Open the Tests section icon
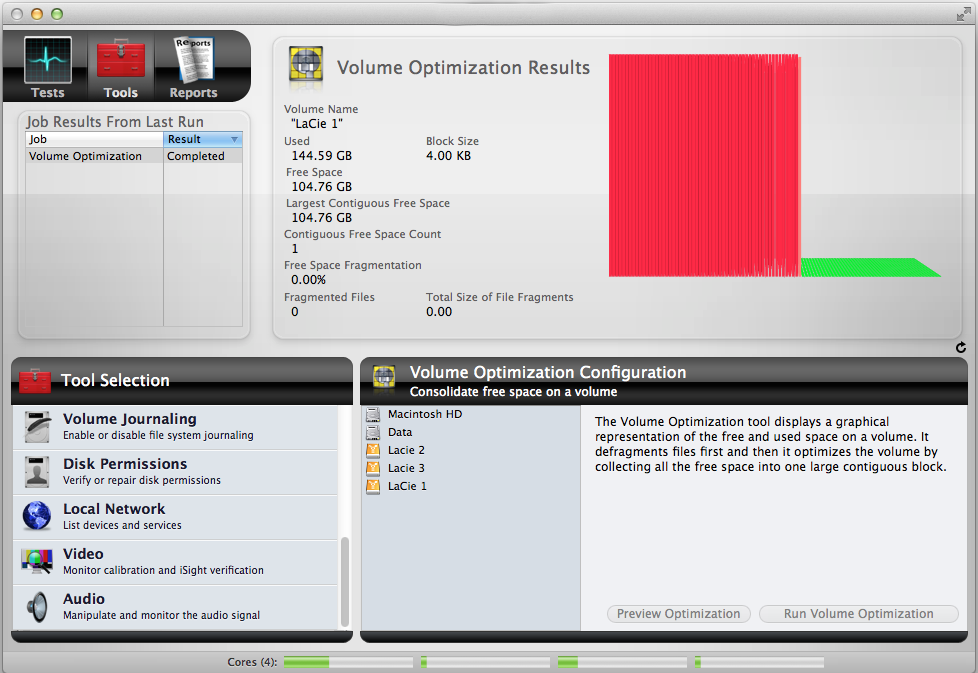The width and height of the screenshot is (978, 673). pos(47,60)
